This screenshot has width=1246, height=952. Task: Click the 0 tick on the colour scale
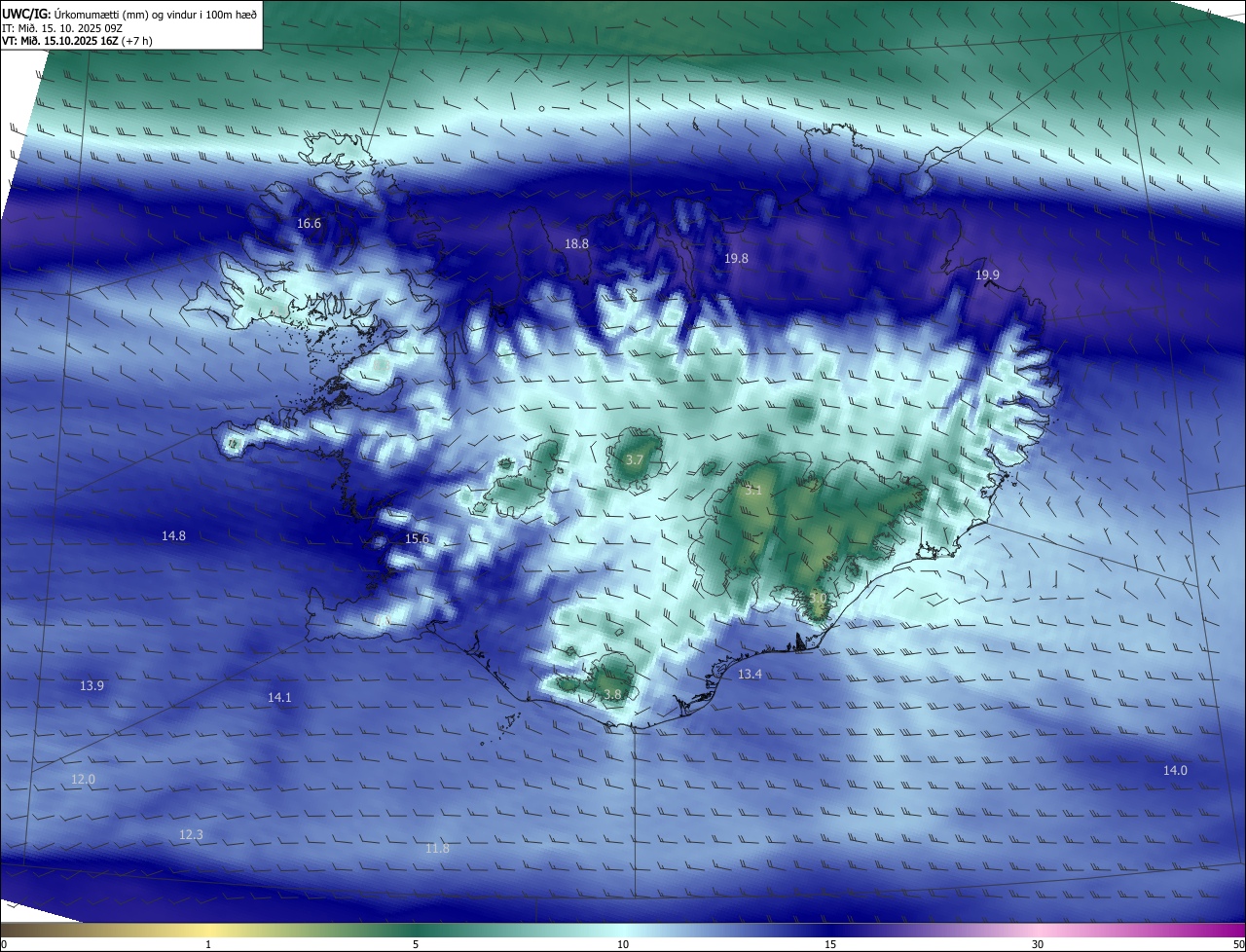(4, 944)
